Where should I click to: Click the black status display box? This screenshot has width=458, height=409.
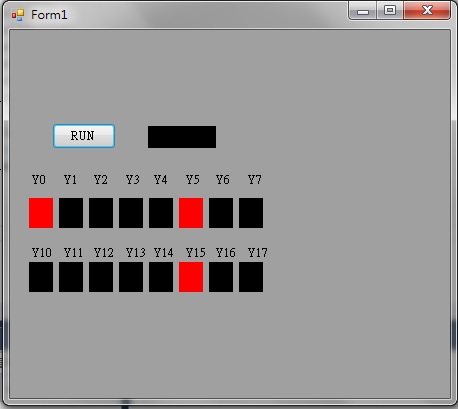point(182,137)
